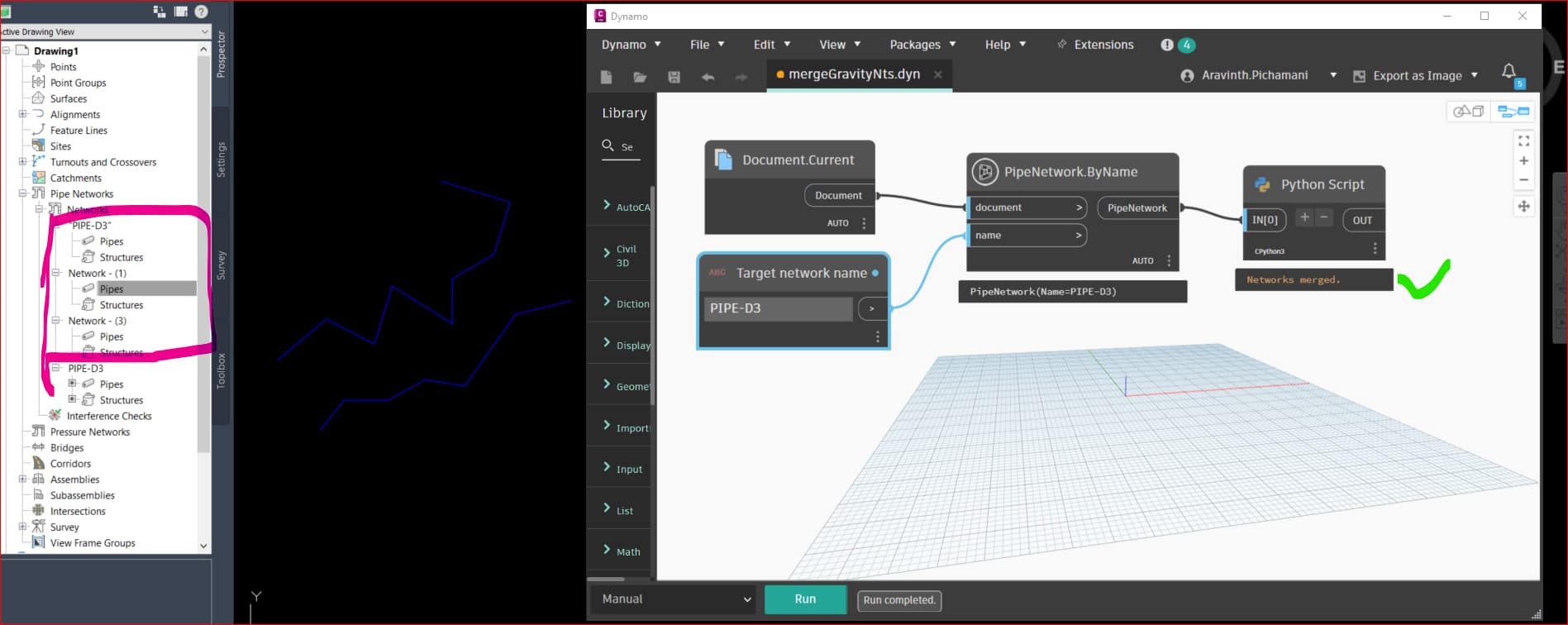Select the Interference Checks tree item
This screenshot has width=1568, height=625.
[109, 416]
